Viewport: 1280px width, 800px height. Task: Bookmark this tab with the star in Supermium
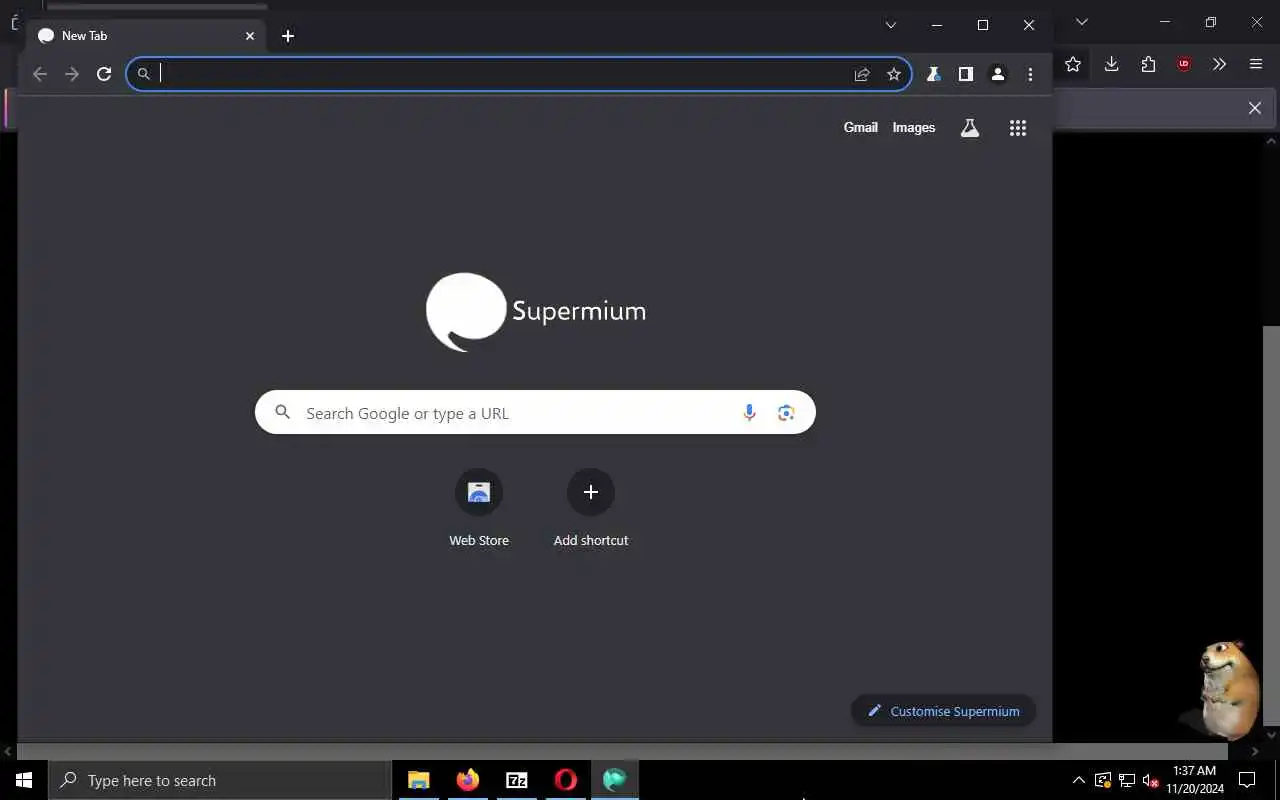pyautogui.click(x=894, y=74)
